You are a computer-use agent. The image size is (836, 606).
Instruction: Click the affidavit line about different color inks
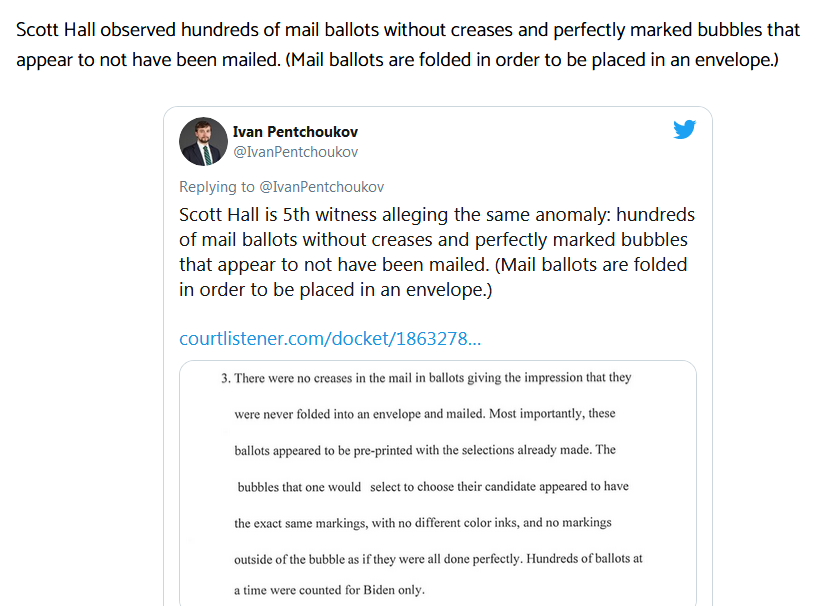click(x=423, y=522)
